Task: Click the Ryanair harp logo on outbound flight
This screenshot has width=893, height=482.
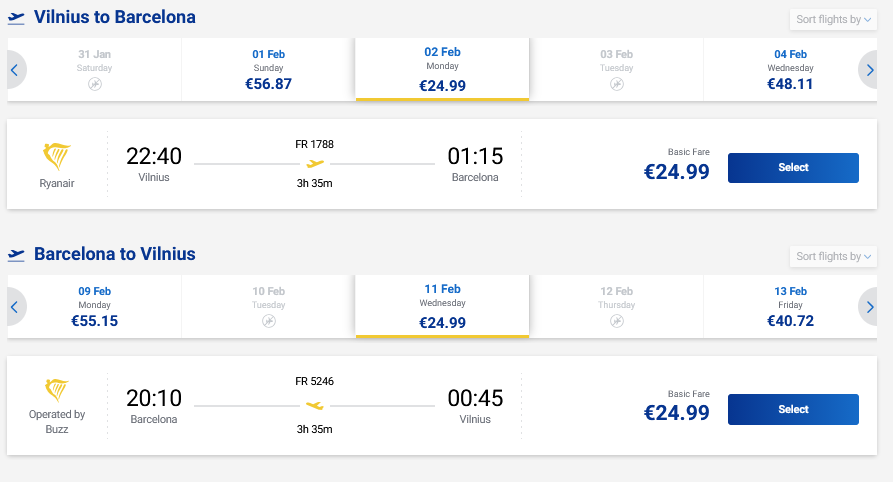Action: coord(57,157)
